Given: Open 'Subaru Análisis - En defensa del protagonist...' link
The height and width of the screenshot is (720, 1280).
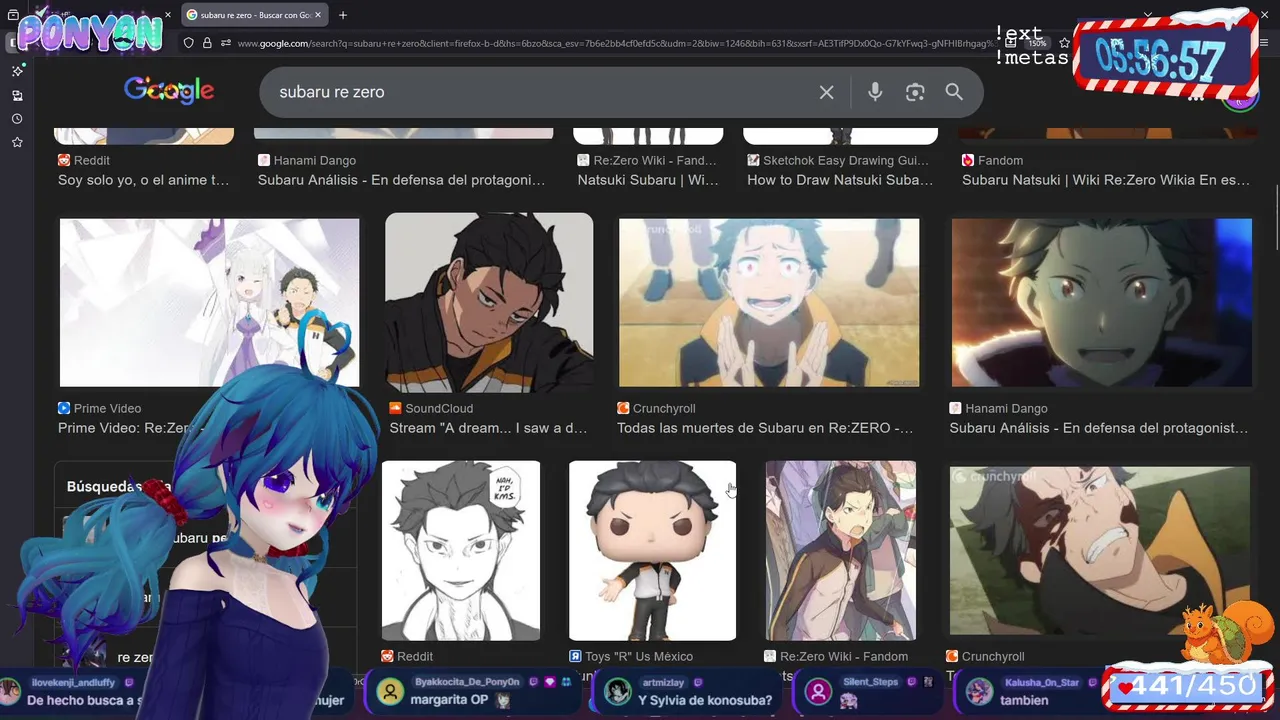Looking at the screenshot, I should [x=1099, y=428].
